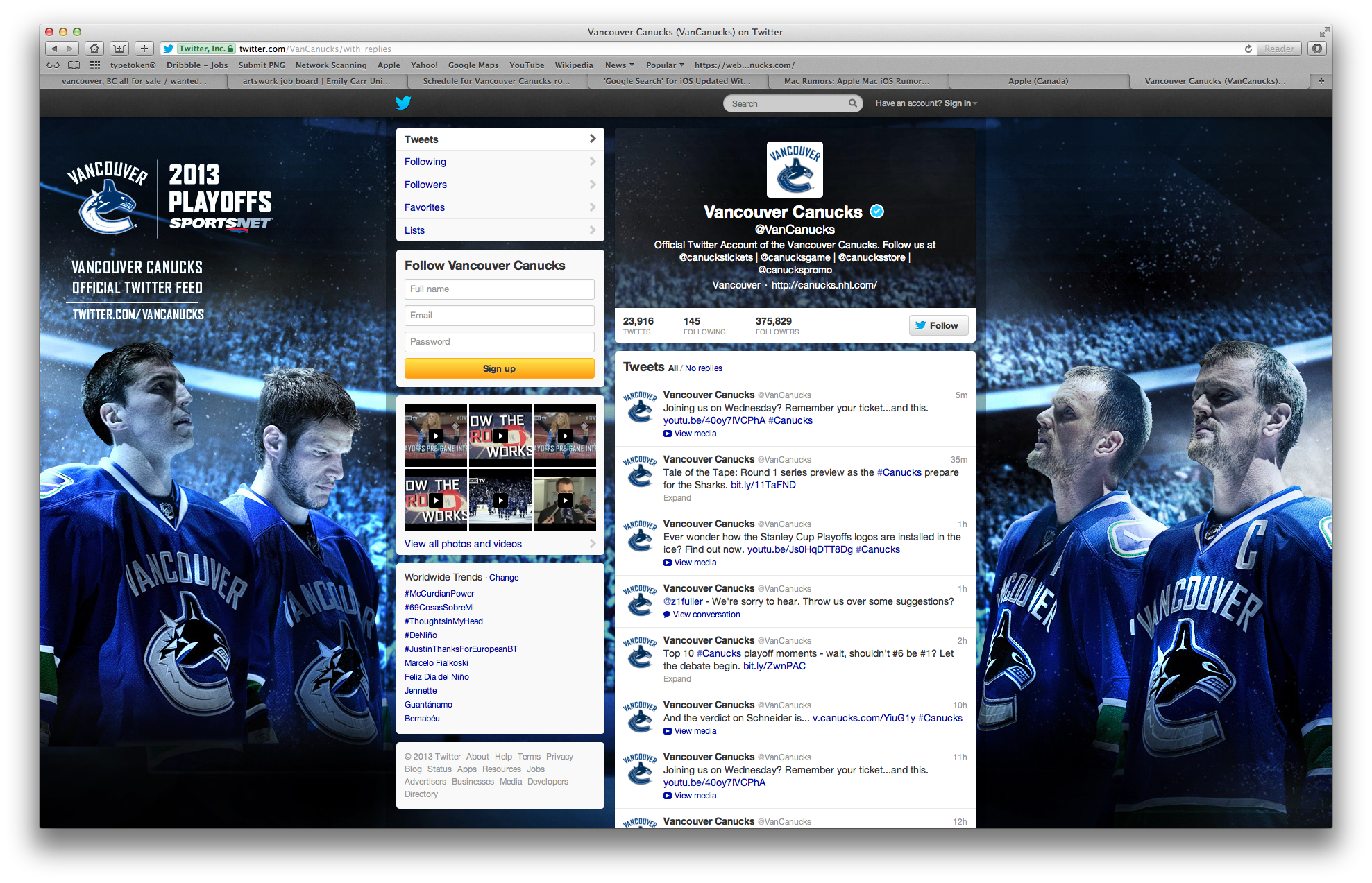Reload the page with the refresh icon
Screen dimensions: 1372x883
pyautogui.click(x=1248, y=49)
